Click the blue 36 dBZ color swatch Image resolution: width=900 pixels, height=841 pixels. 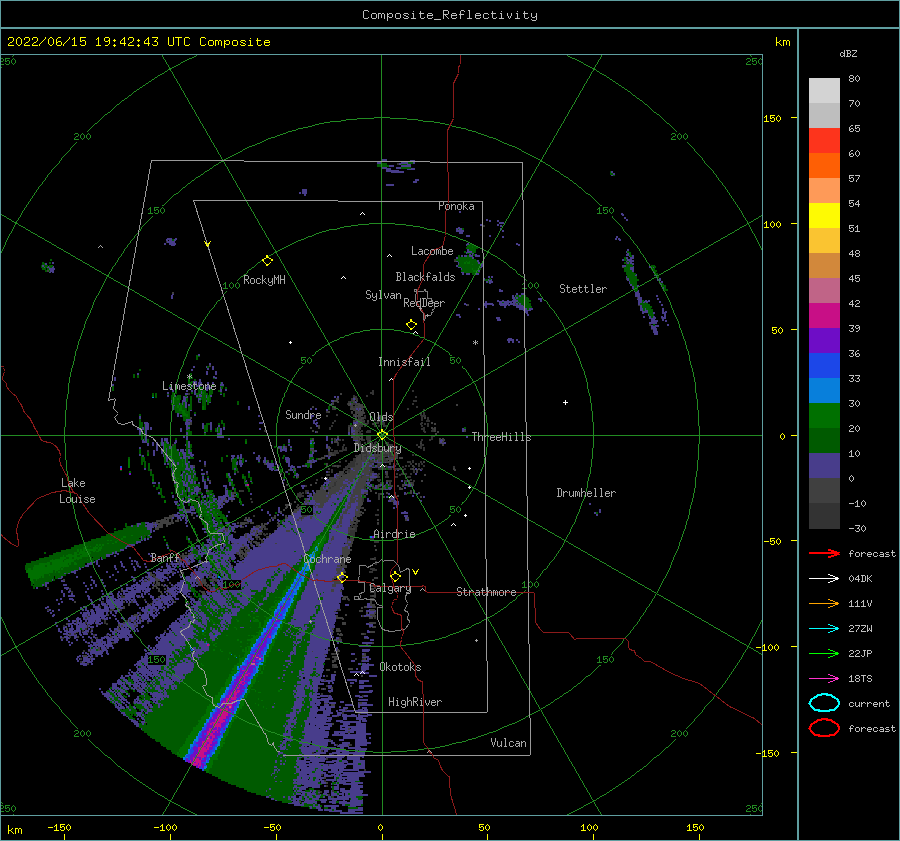(824, 366)
